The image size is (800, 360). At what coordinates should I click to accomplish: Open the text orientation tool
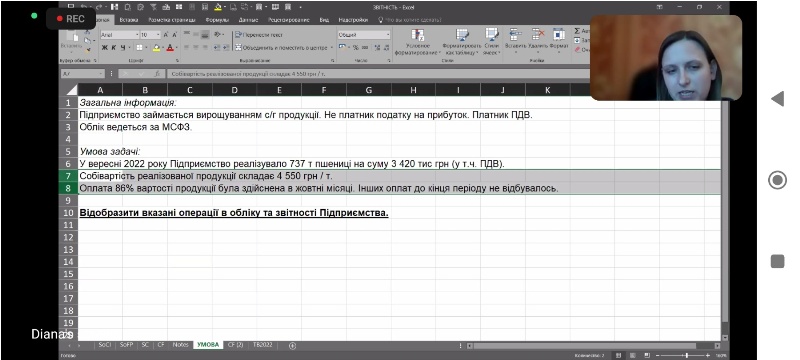(218, 35)
